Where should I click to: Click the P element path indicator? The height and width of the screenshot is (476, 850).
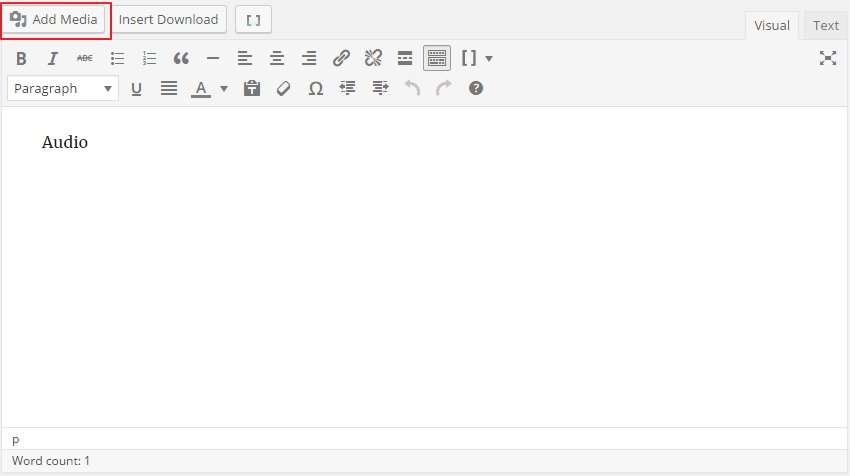click(16, 441)
